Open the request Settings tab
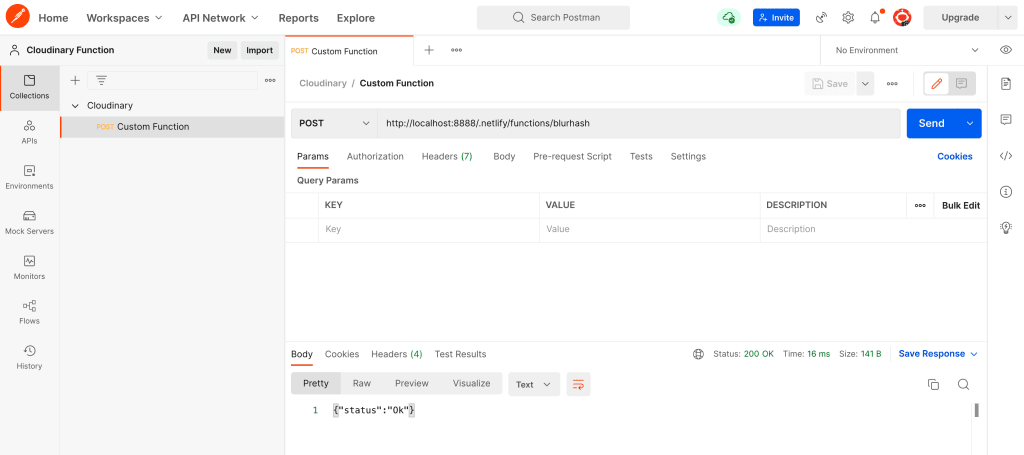The image size is (1024, 455). pos(688,156)
